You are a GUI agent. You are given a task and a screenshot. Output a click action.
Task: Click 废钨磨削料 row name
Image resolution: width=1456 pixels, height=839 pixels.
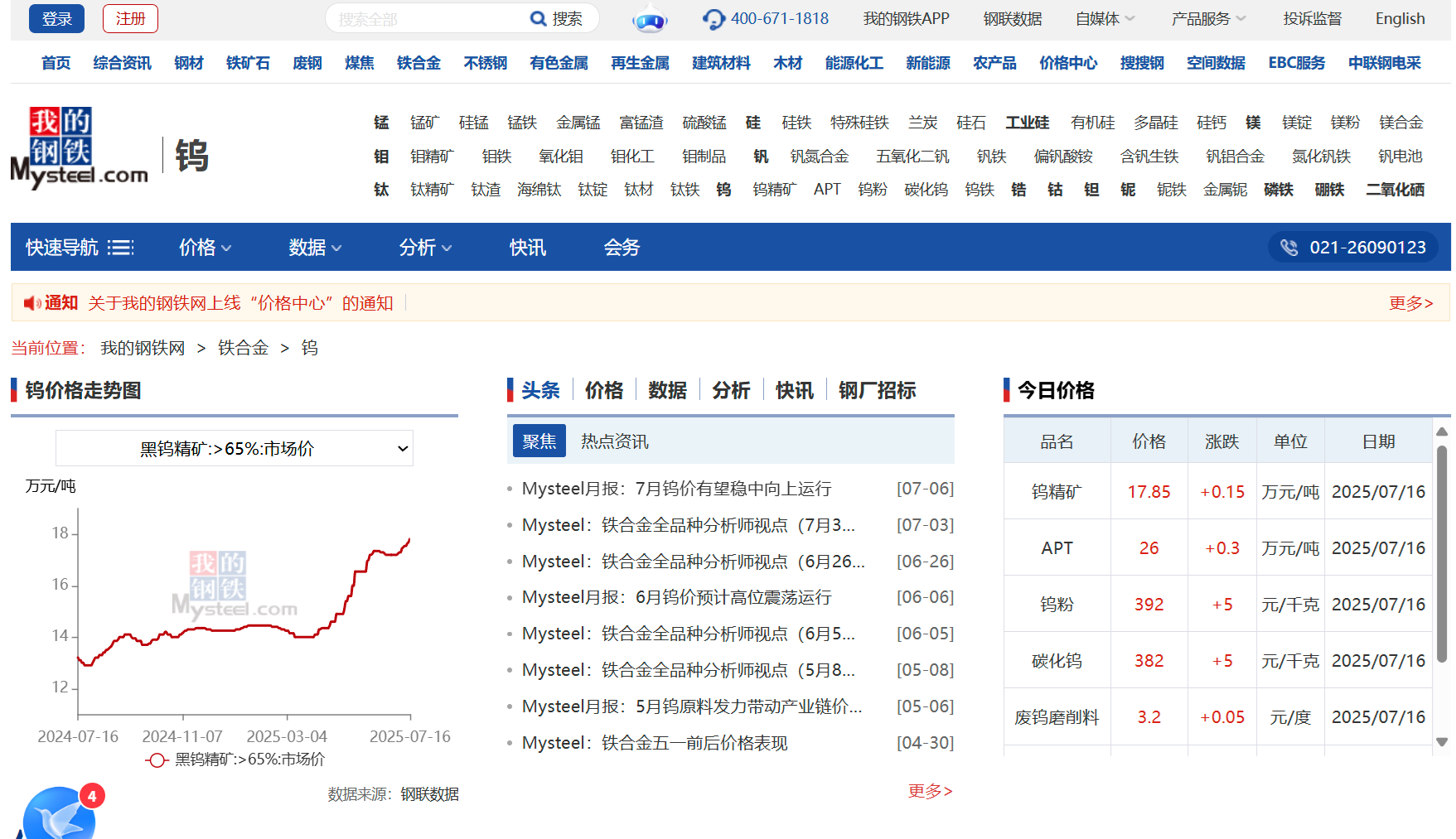click(x=1057, y=717)
